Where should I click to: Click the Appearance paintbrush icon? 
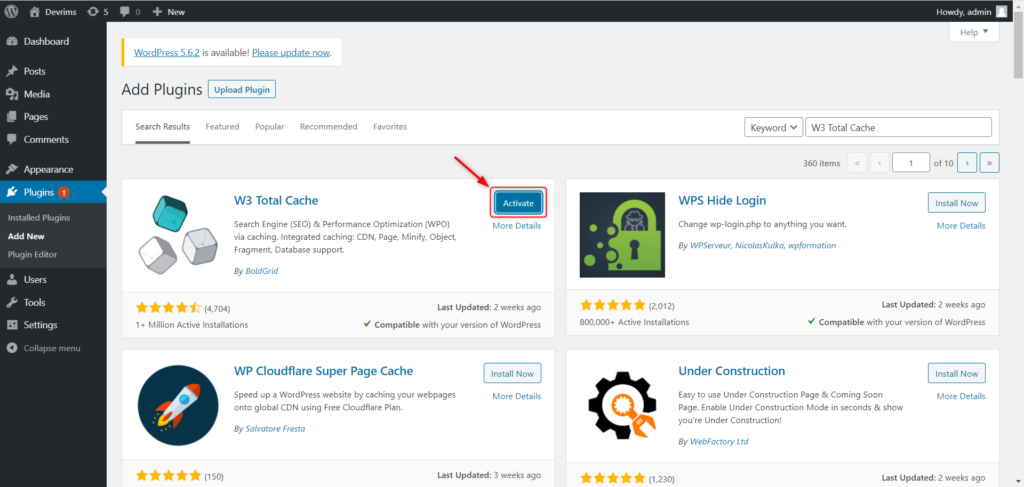(12, 169)
